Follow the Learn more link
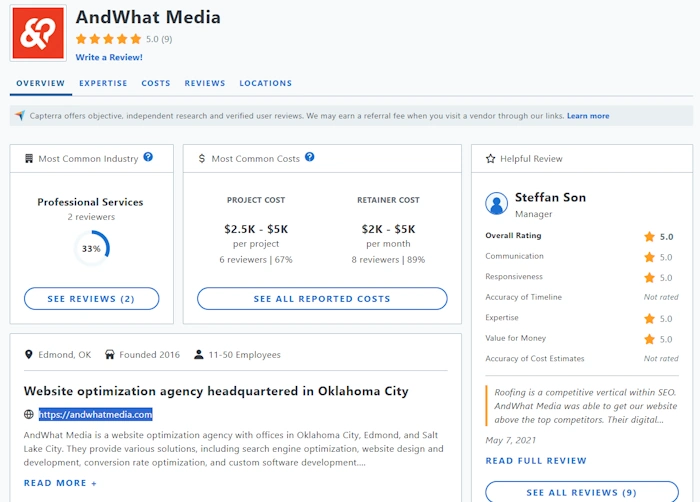The width and height of the screenshot is (700, 502). point(588,116)
